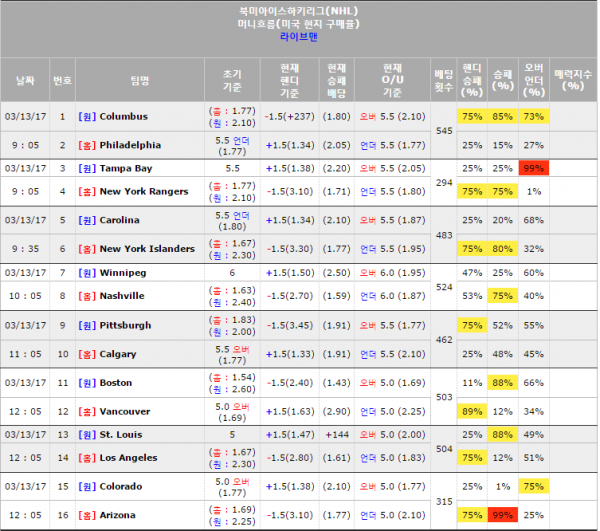Click the 75% win cell for Nashville
Screen dimensions: 600x531
click(x=503, y=296)
